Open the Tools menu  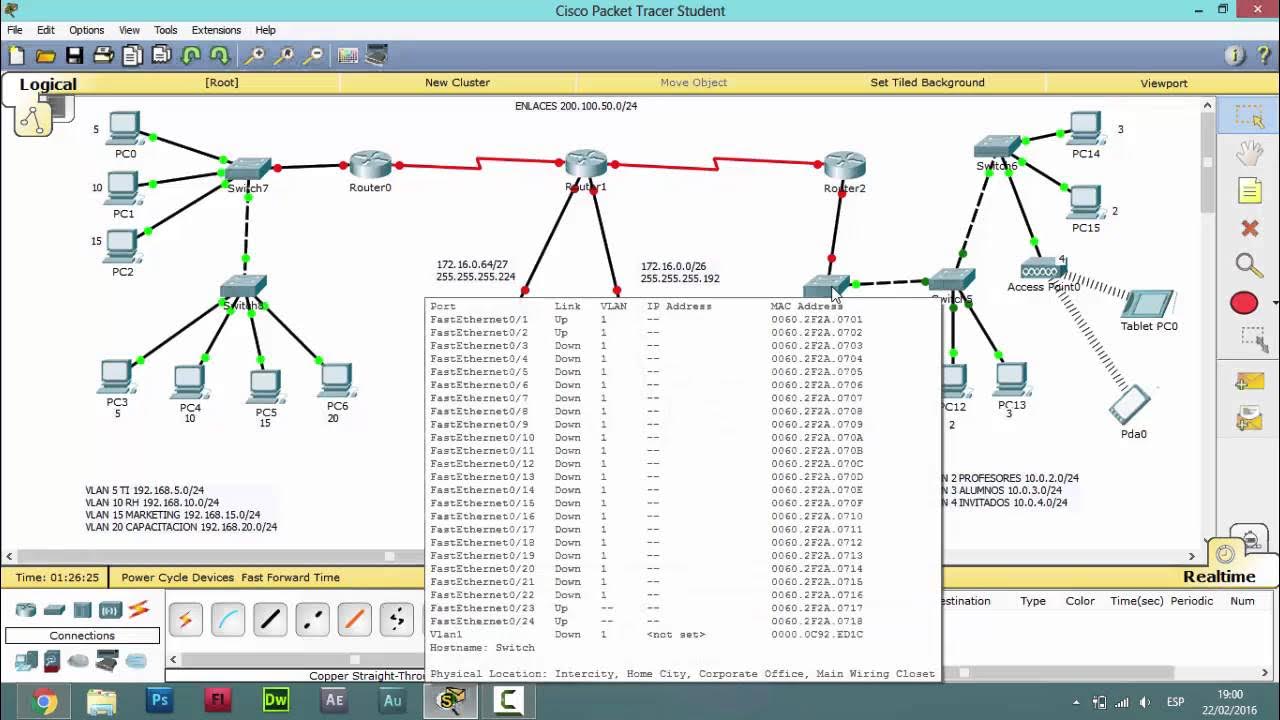tap(166, 30)
